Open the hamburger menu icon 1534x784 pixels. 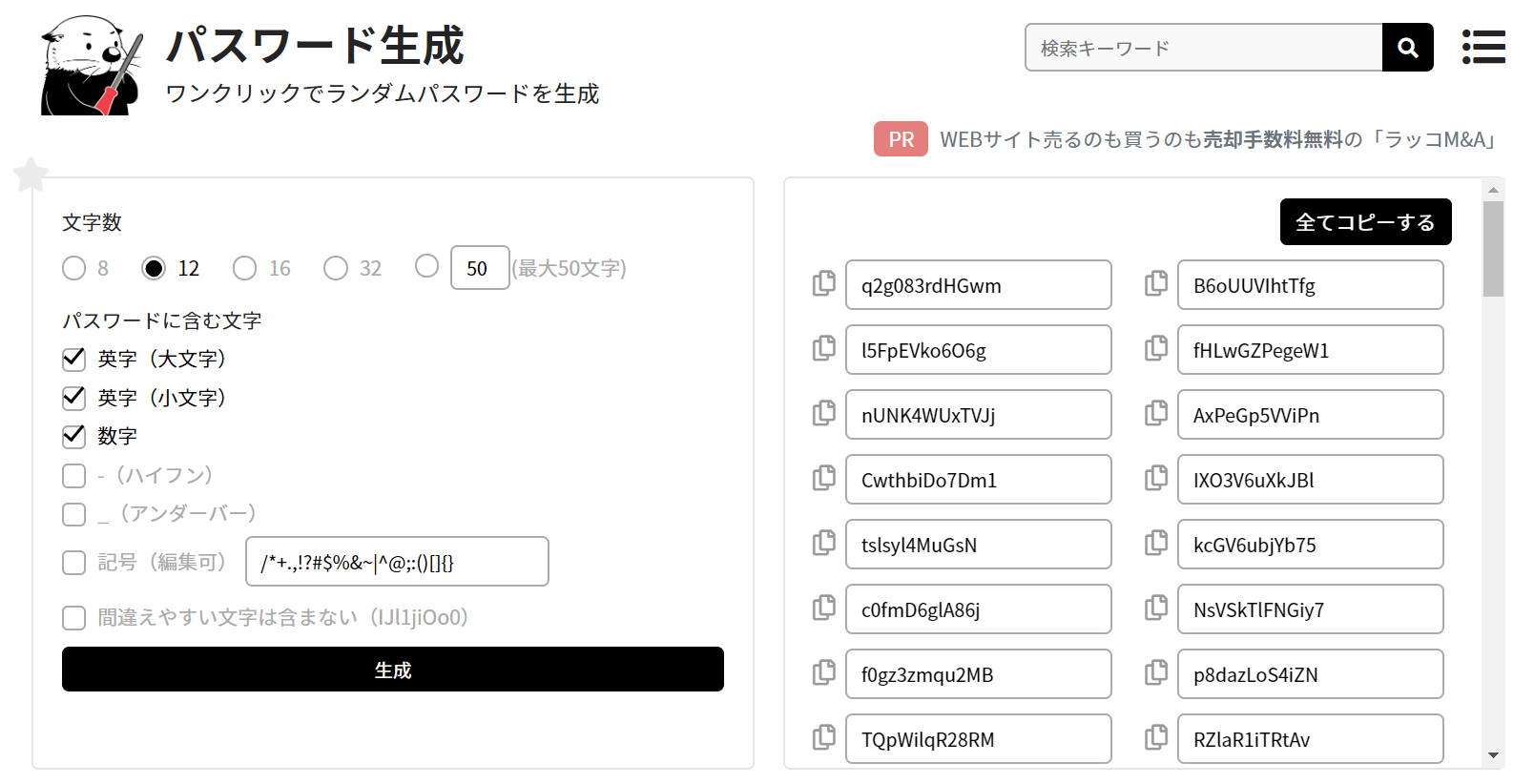click(1483, 48)
